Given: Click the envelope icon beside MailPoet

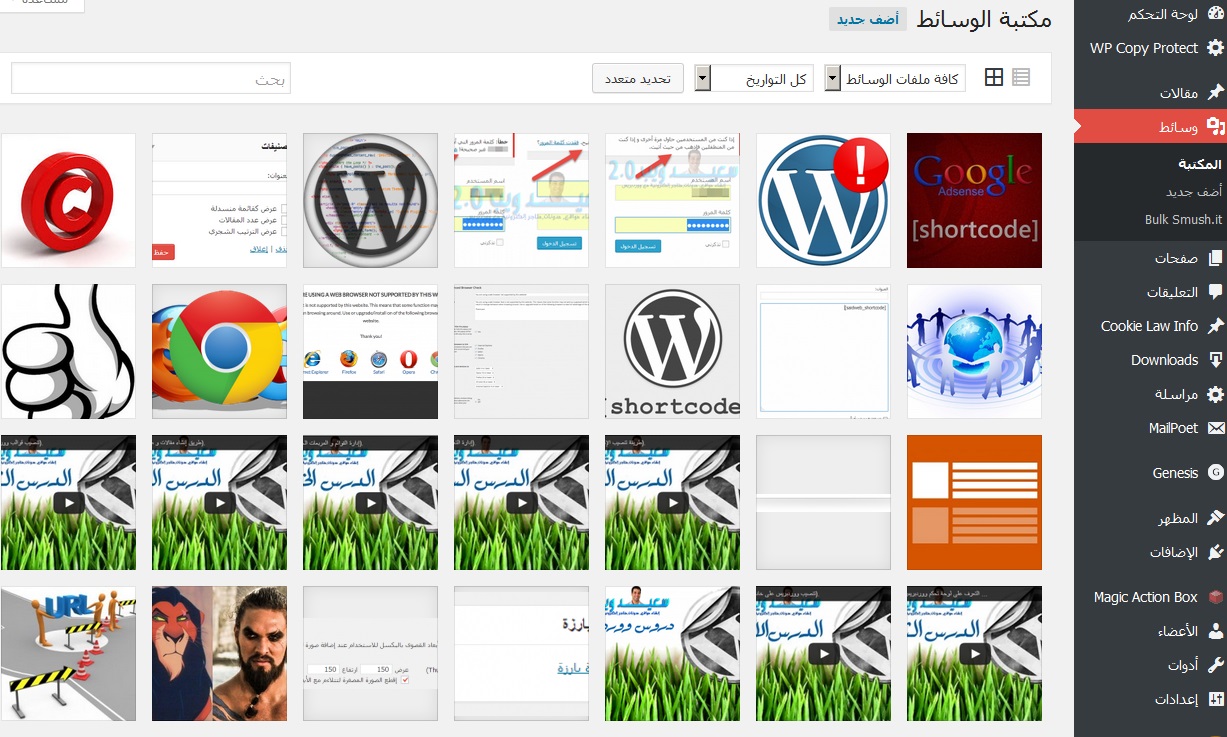Looking at the screenshot, I should click(x=1215, y=428).
